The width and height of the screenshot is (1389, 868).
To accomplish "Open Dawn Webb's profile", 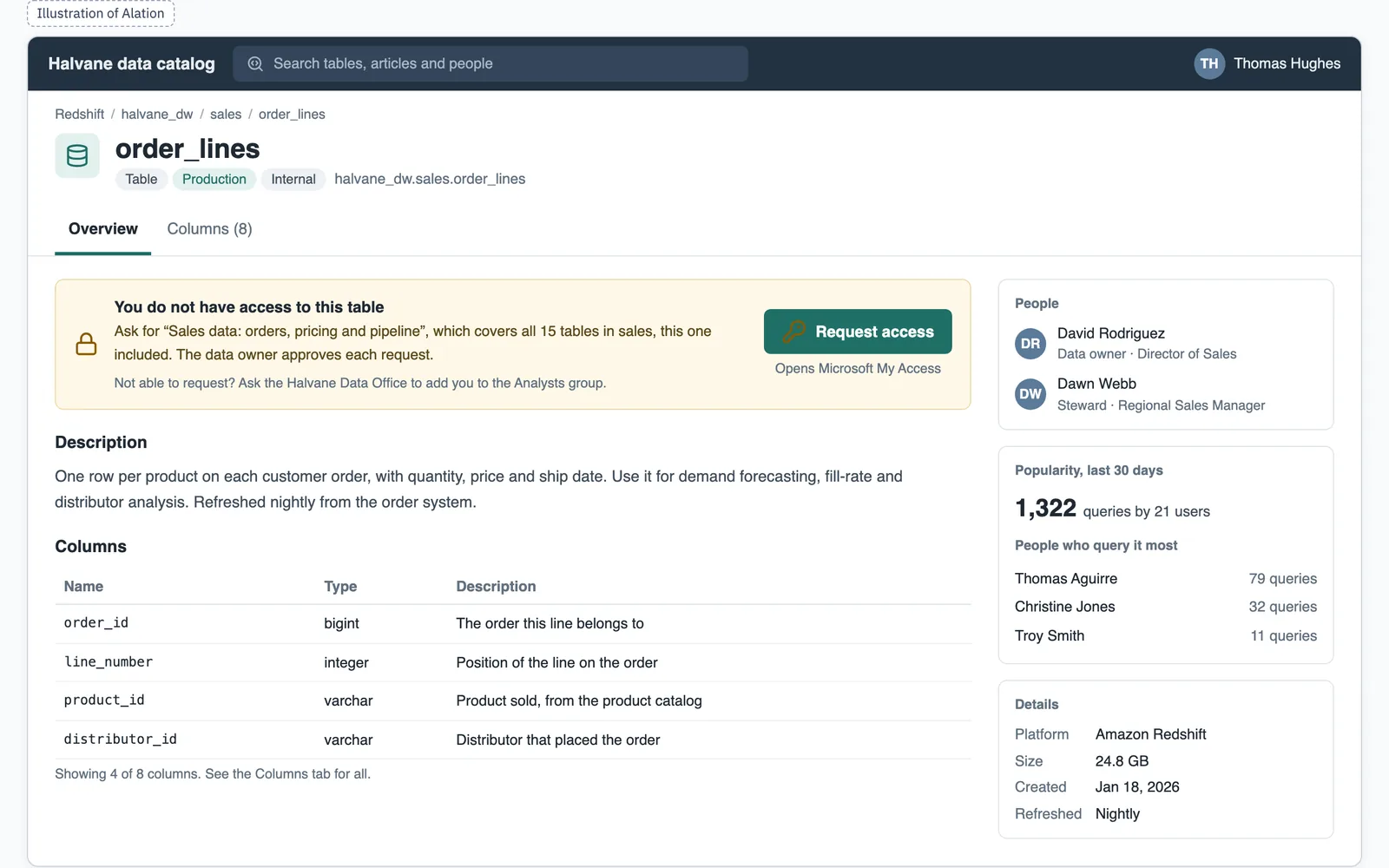I will click(x=1096, y=384).
